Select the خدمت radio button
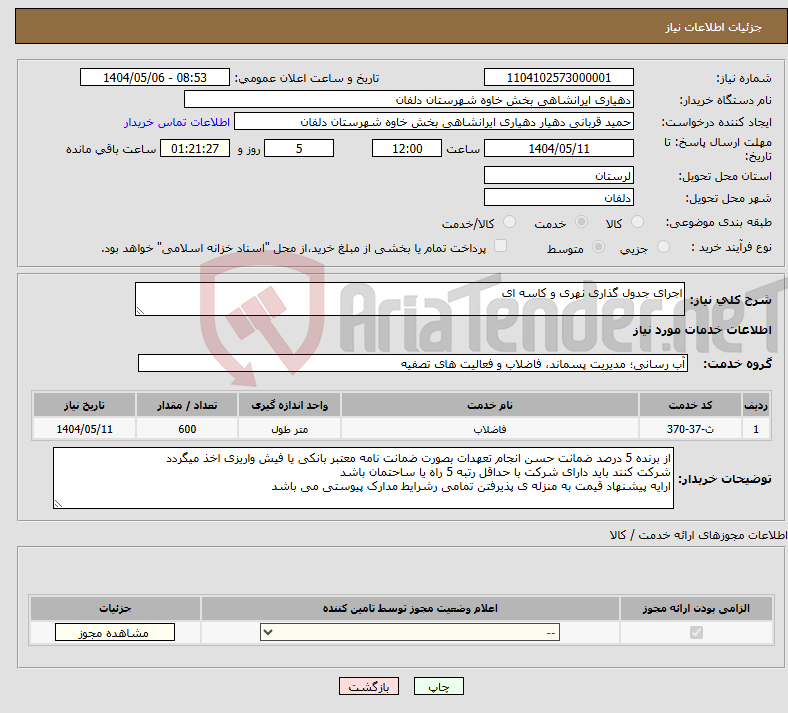 [581, 222]
